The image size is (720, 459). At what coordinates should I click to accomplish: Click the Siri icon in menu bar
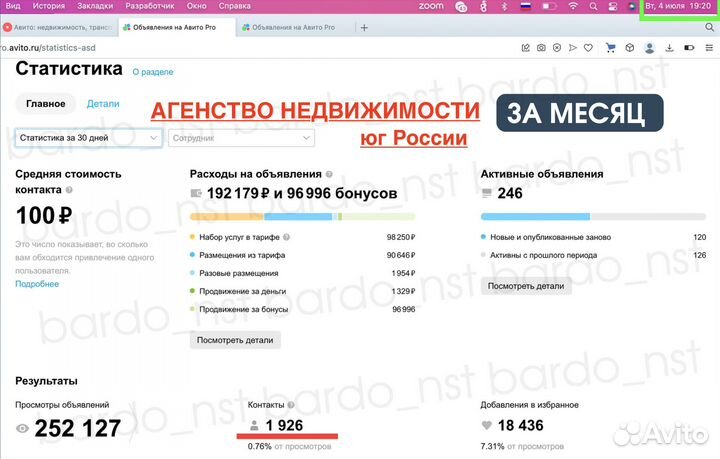[x=632, y=6]
